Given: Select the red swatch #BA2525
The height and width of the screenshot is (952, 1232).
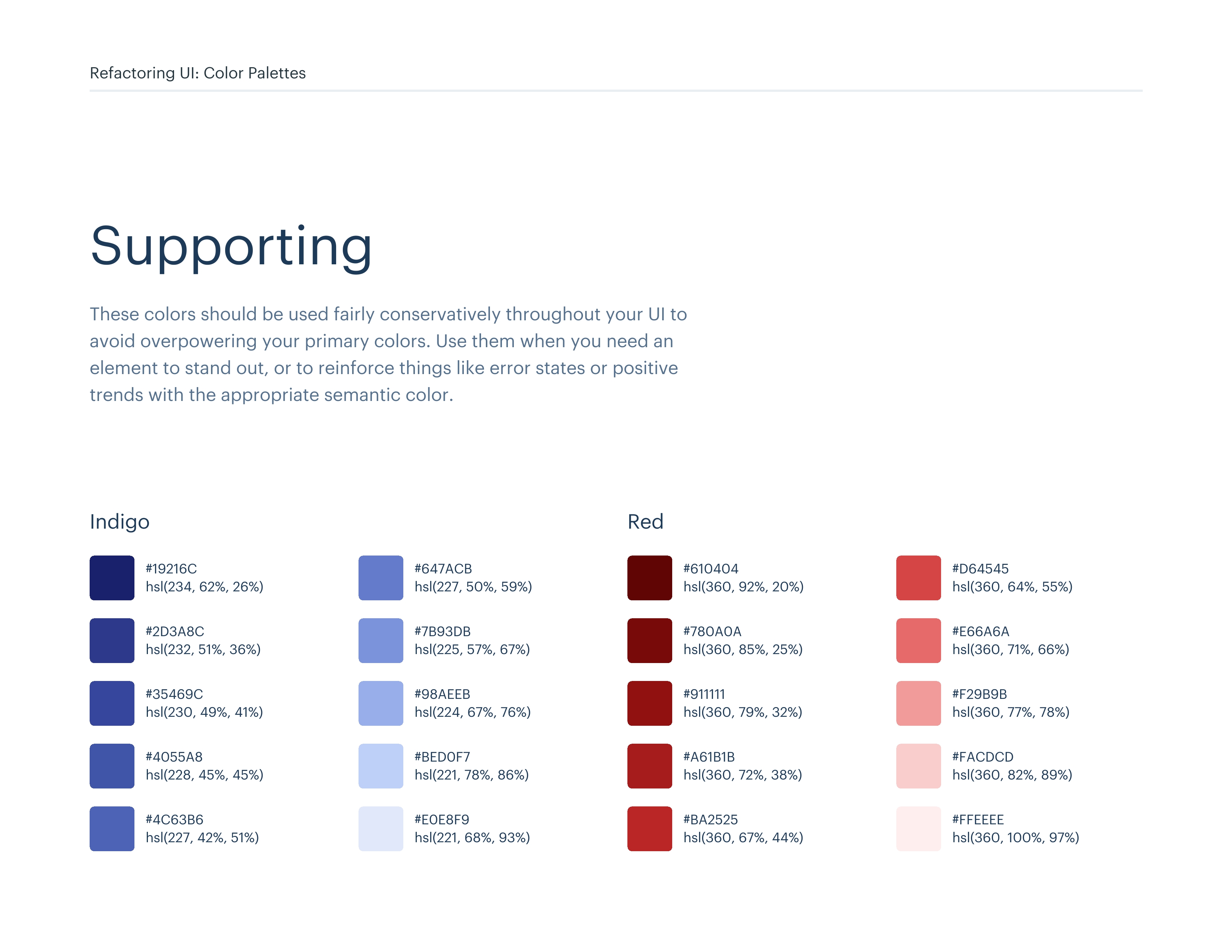Looking at the screenshot, I should 649,828.
